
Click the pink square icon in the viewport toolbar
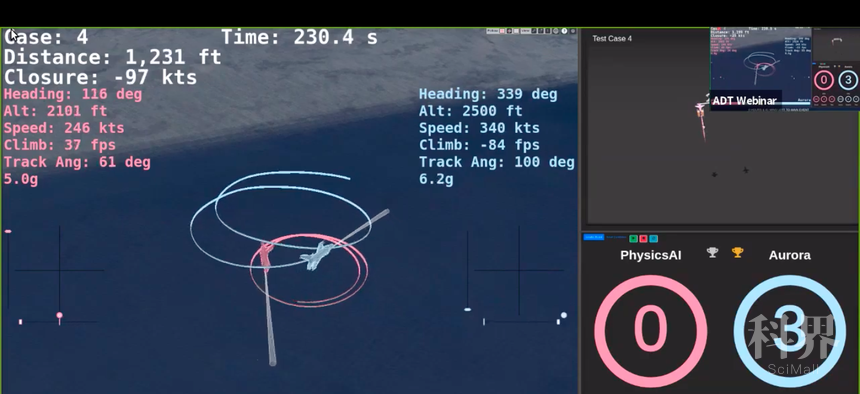[x=502, y=31]
